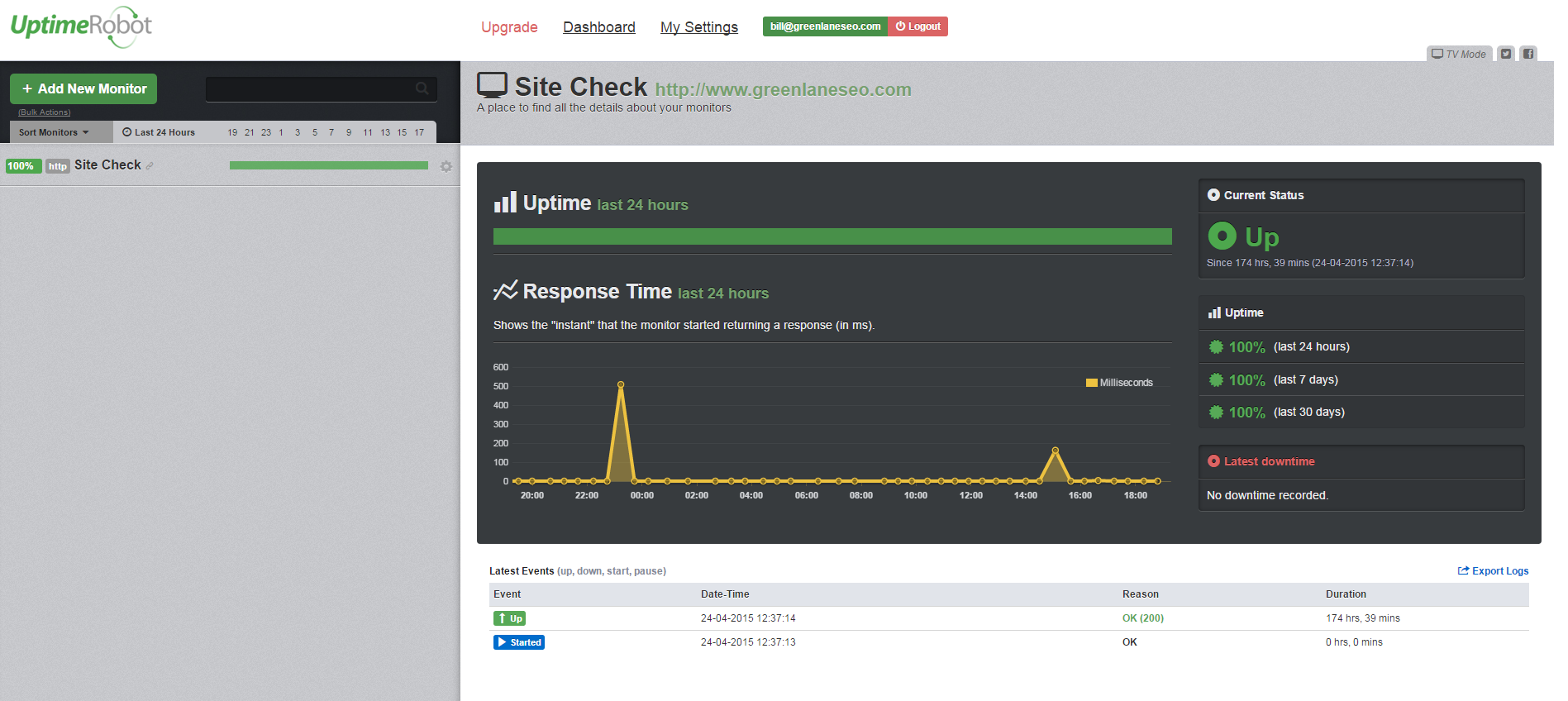Click the Date-Time column header
The image size is (1568, 701).
click(725, 594)
